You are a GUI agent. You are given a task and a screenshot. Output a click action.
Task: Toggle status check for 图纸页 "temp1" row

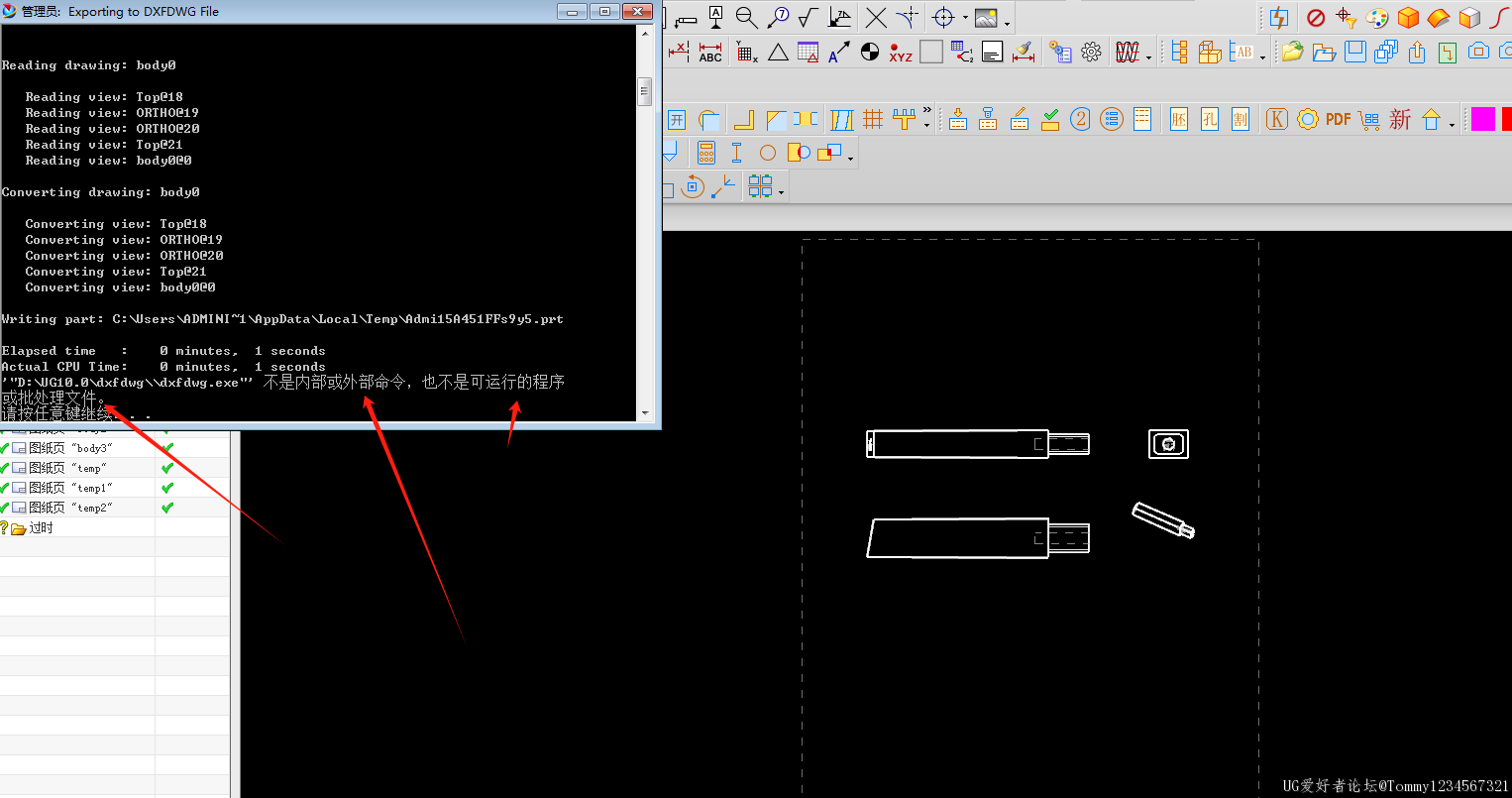click(x=5, y=488)
